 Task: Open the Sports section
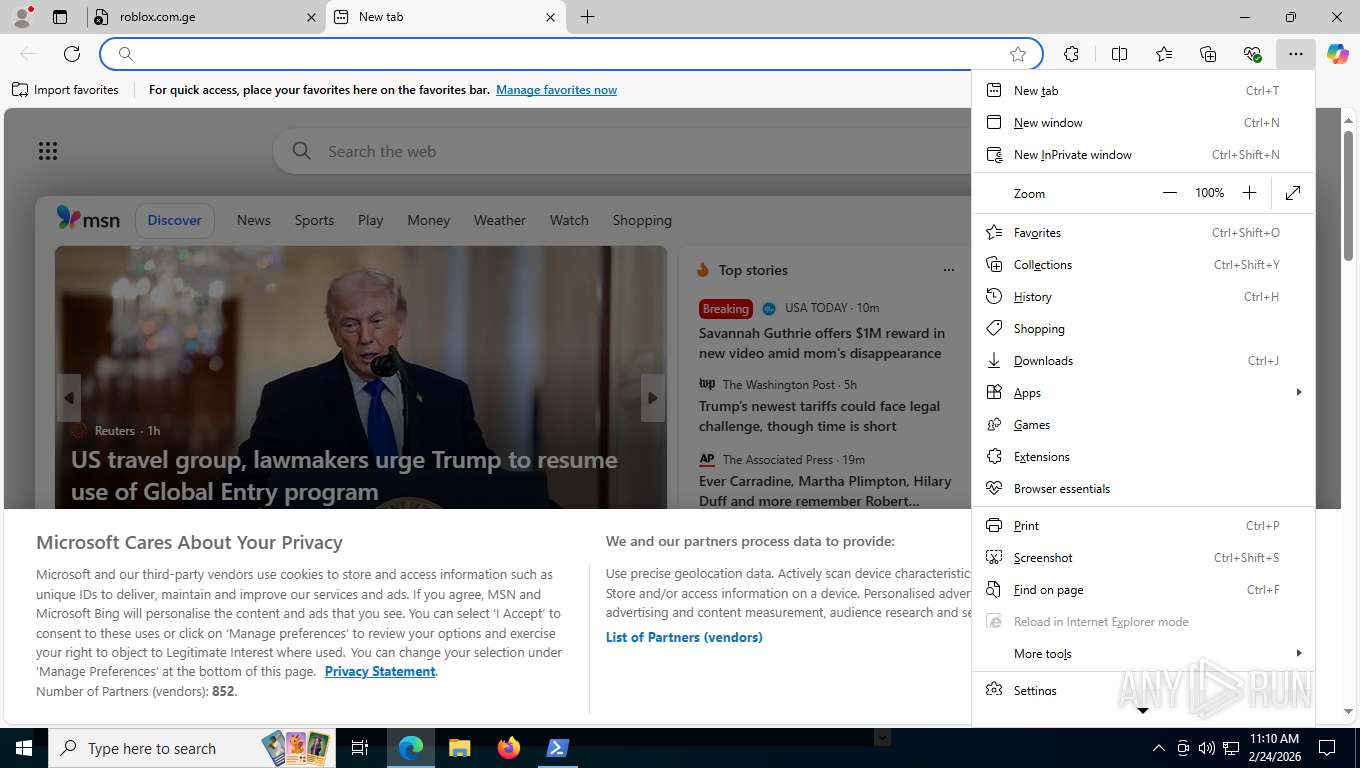click(x=314, y=220)
